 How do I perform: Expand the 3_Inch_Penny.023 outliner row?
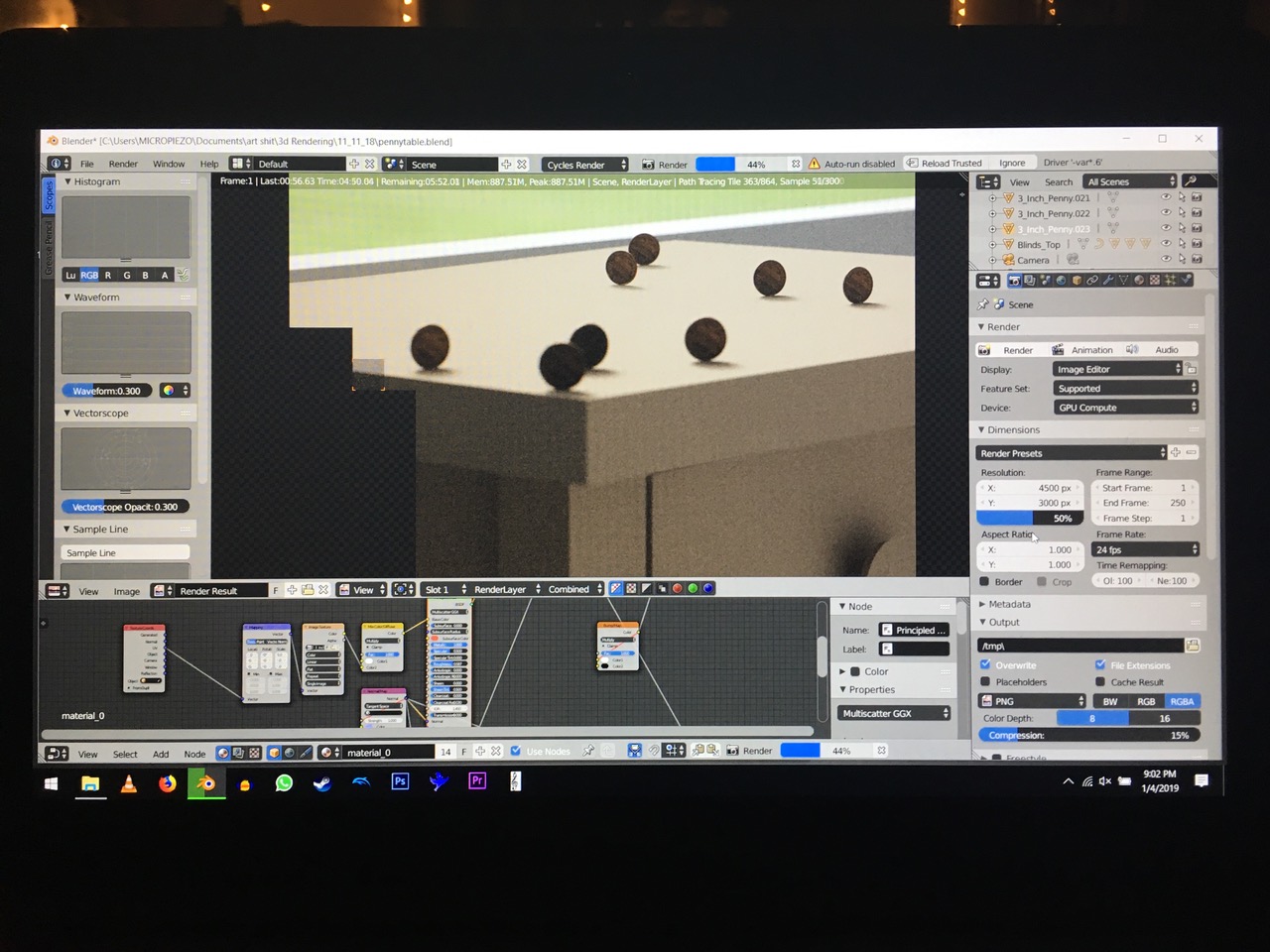pos(992,228)
